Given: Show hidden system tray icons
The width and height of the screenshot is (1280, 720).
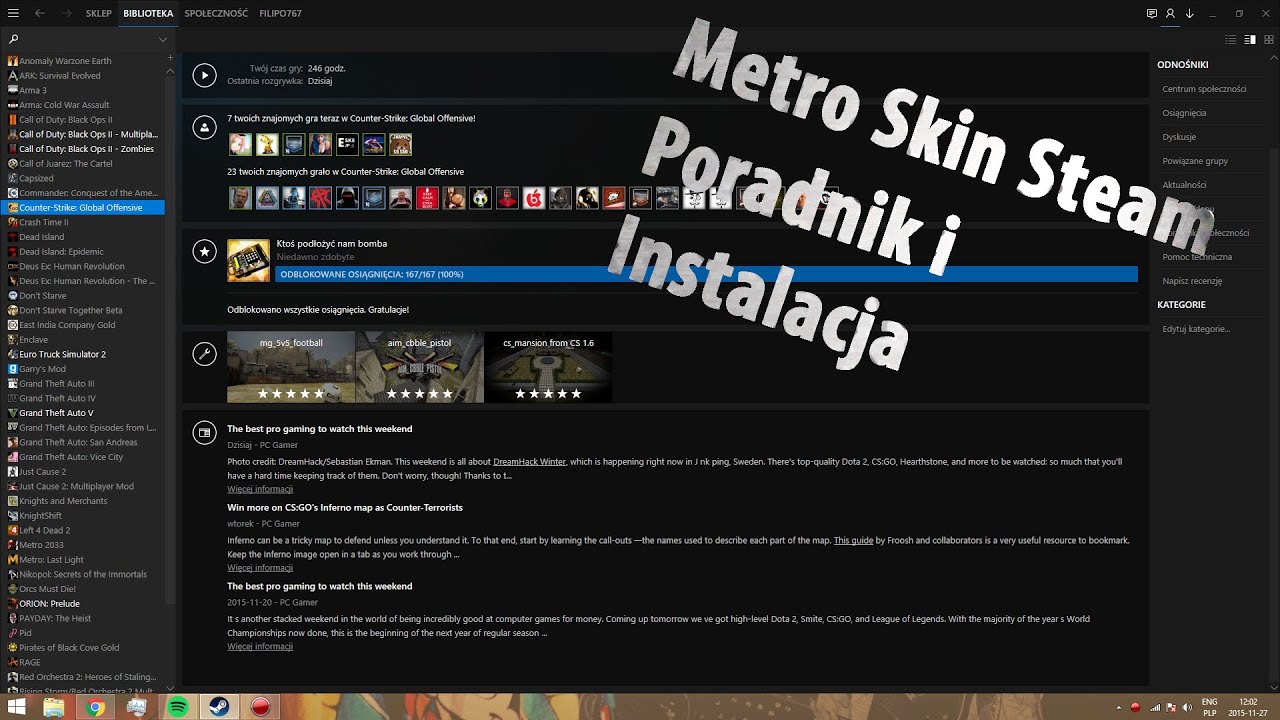Looking at the screenshot, I should (1119, 707).
